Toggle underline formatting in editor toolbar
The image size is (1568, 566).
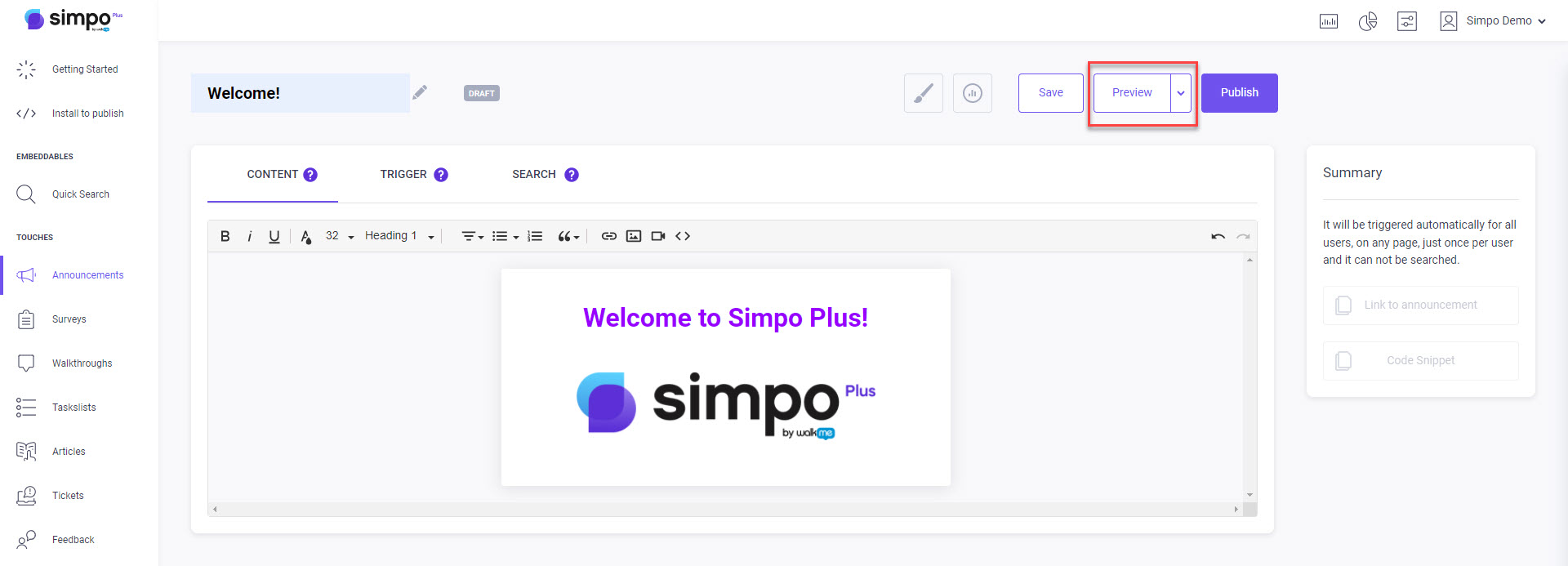tap(274, 236)
